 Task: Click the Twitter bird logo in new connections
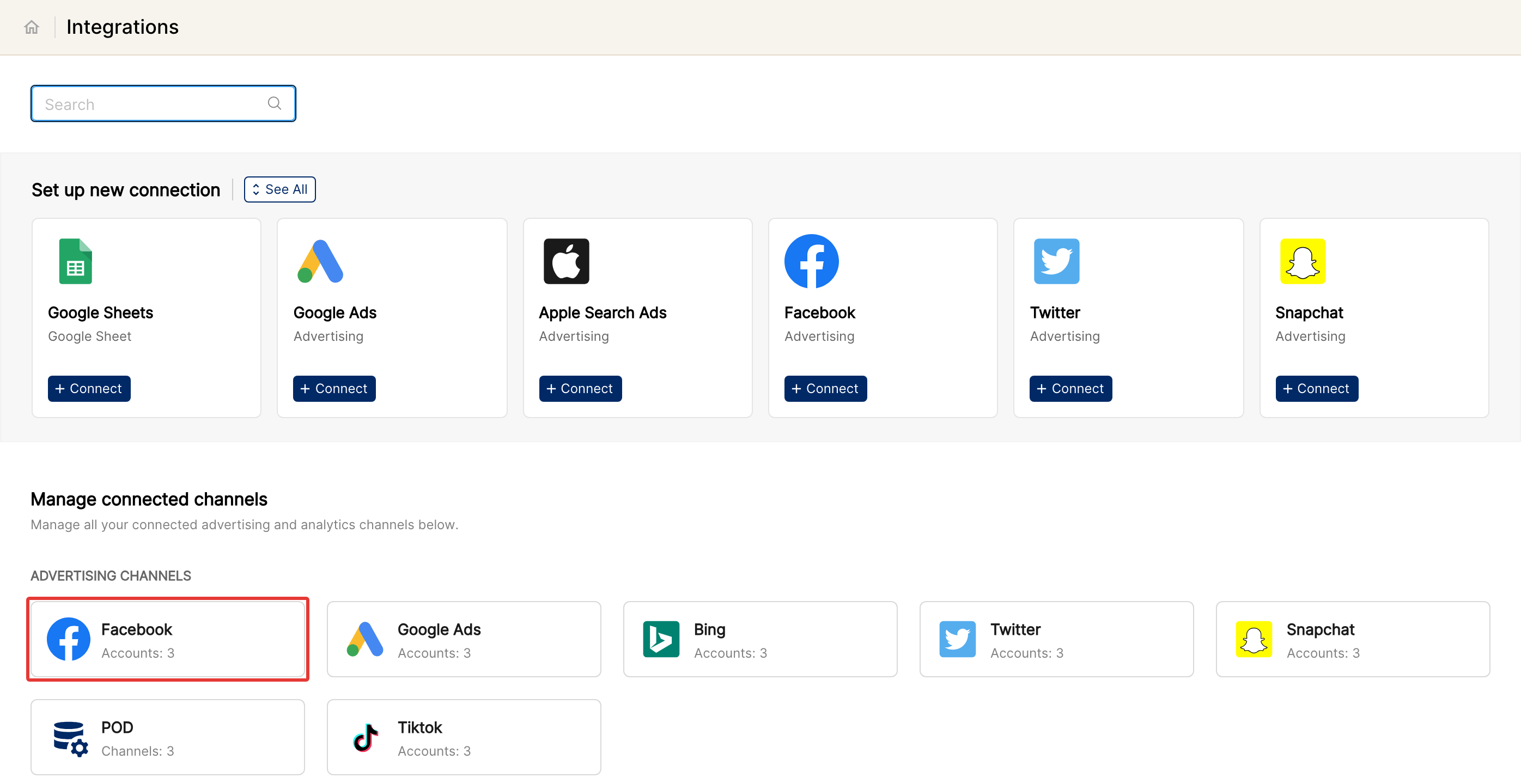1056,261
